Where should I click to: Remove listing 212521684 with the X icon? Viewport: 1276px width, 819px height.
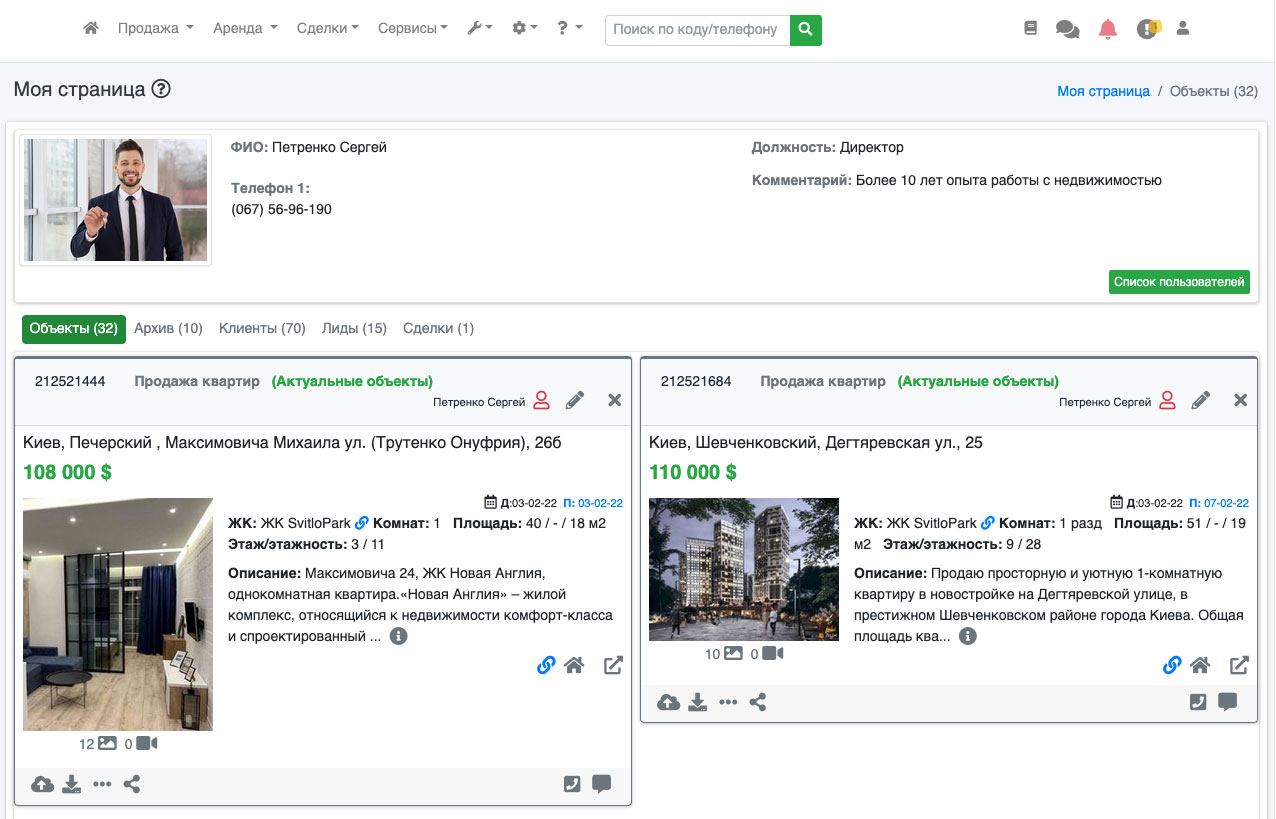[1240, 401]
